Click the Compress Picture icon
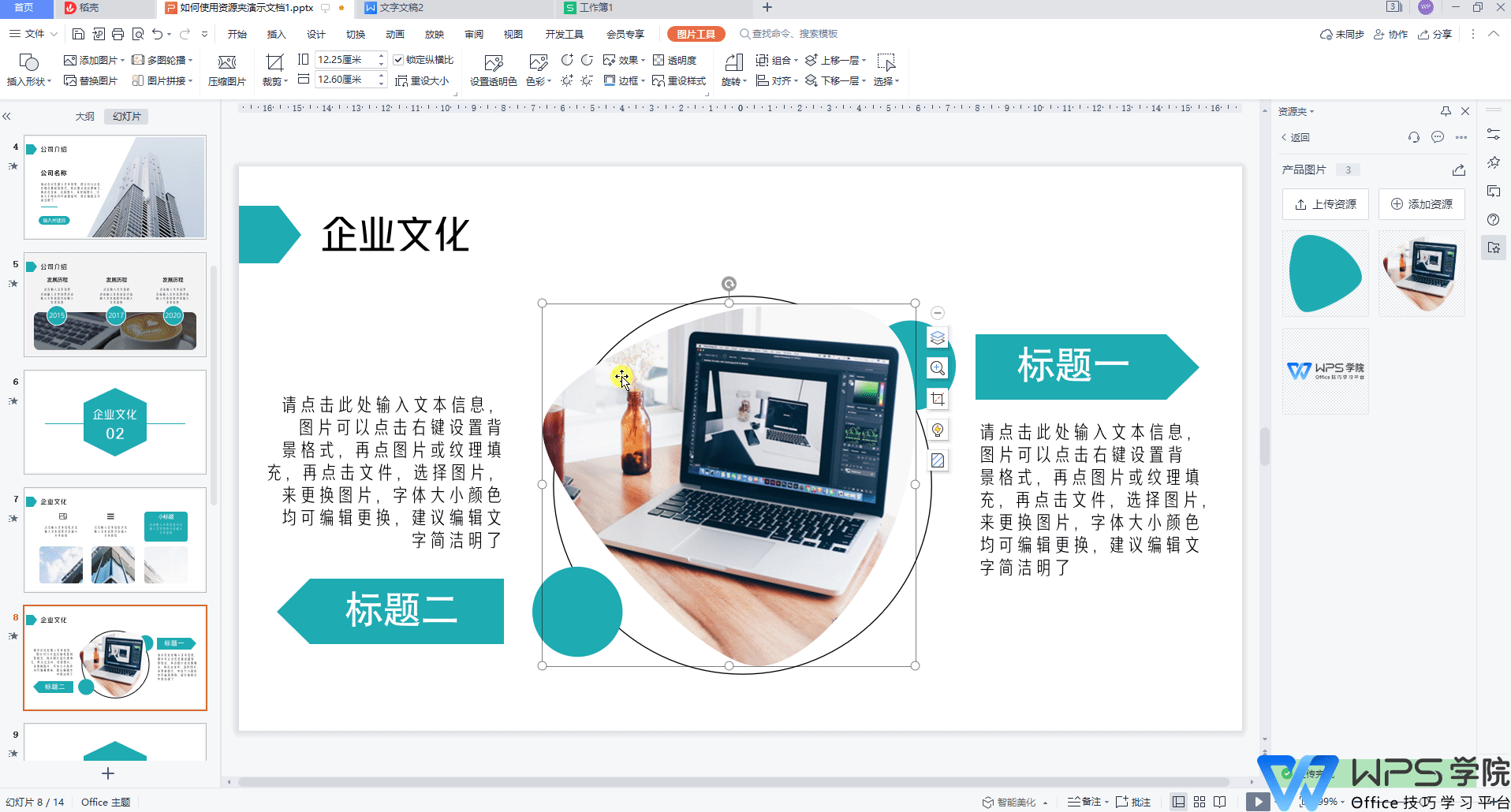This screenshot has height=812, width=1511. tap(226, 62)
